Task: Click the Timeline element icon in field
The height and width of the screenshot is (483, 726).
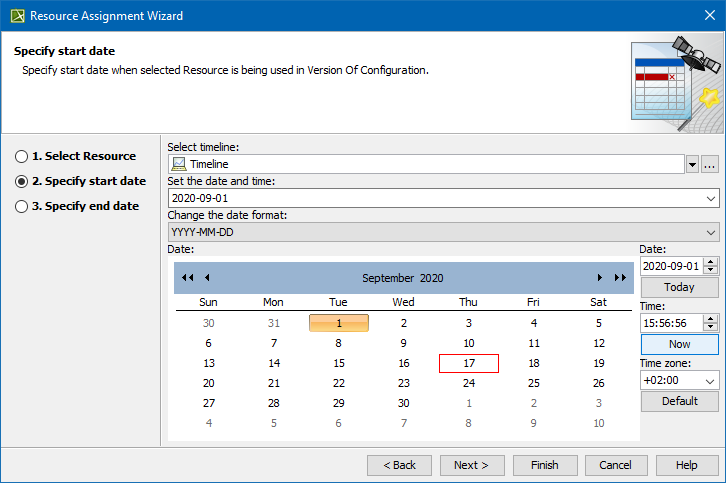Action: pos(178,164)
